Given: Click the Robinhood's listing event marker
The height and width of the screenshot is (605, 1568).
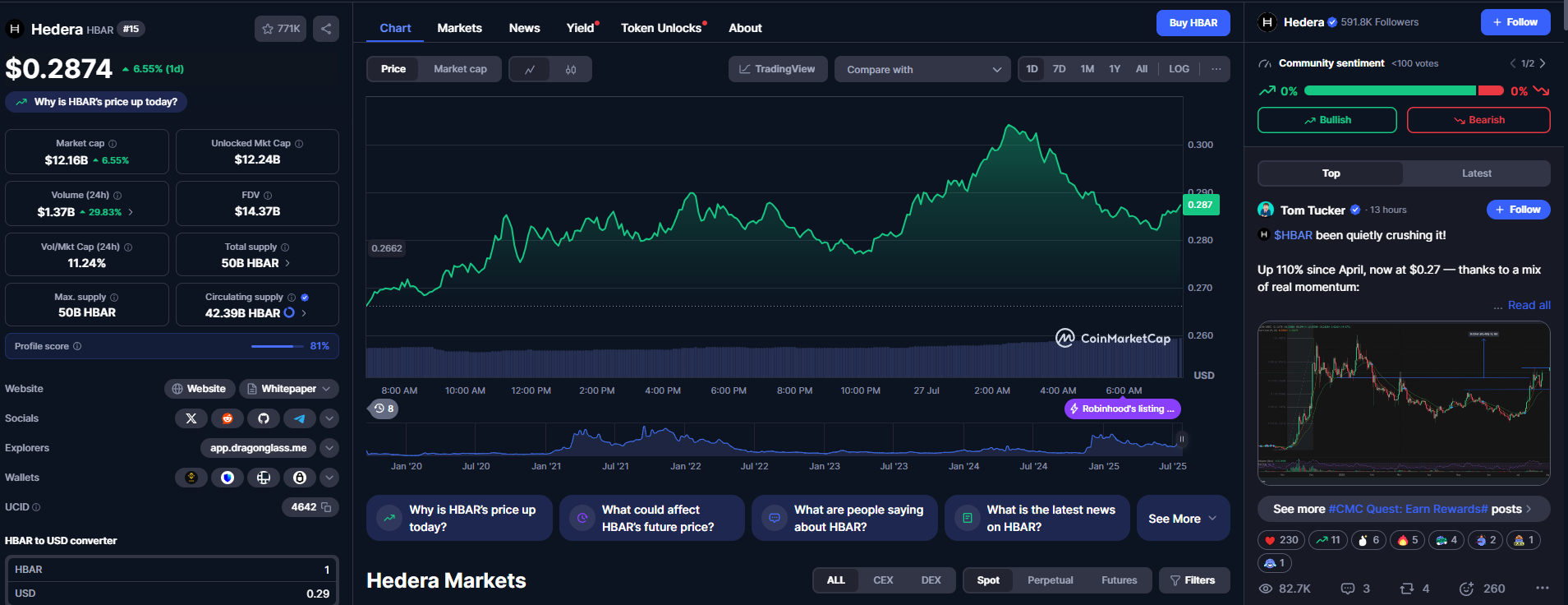Looking at the screenshot, I should [1122, 409].
